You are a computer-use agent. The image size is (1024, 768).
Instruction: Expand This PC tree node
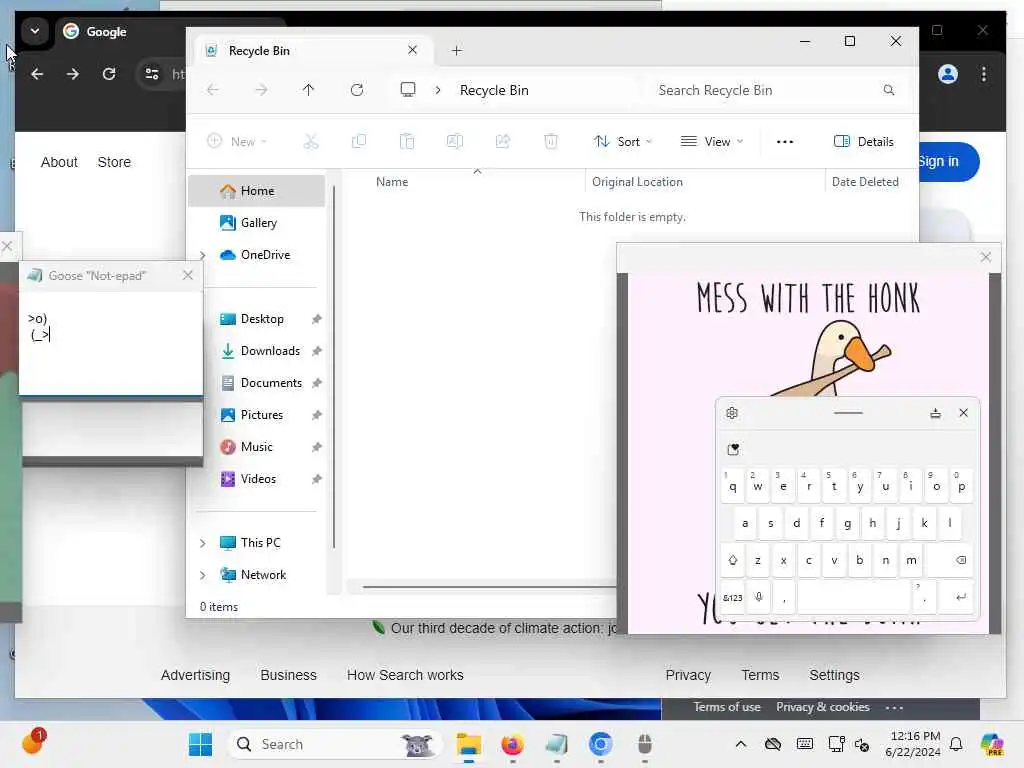click(202, 543)
